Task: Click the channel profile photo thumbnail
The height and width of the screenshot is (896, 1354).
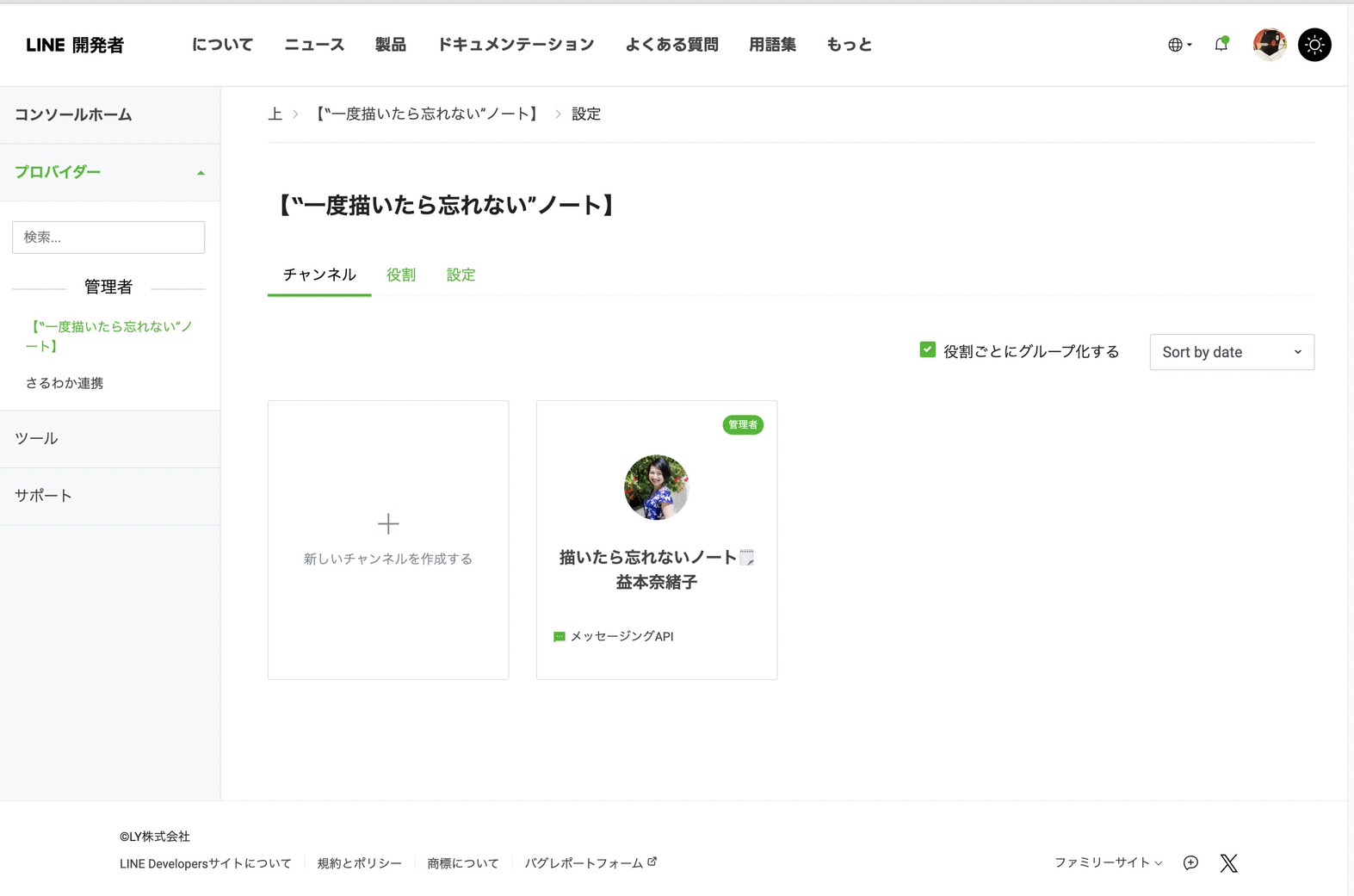Action: point(657,487)
